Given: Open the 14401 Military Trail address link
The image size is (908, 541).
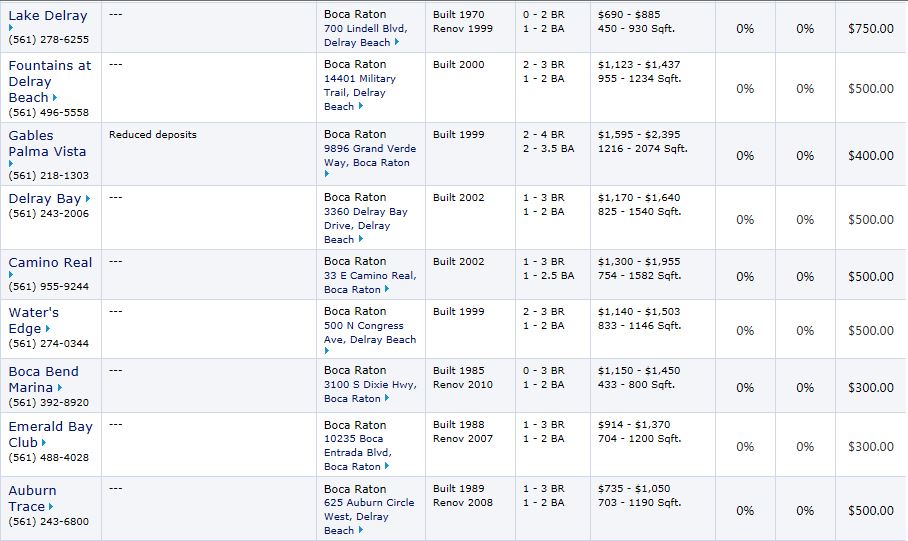Looking at the screenshot, I should 360,92.
